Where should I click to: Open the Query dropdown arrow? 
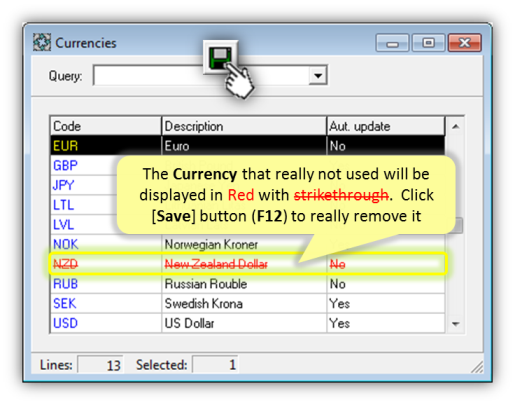point(318,75)
